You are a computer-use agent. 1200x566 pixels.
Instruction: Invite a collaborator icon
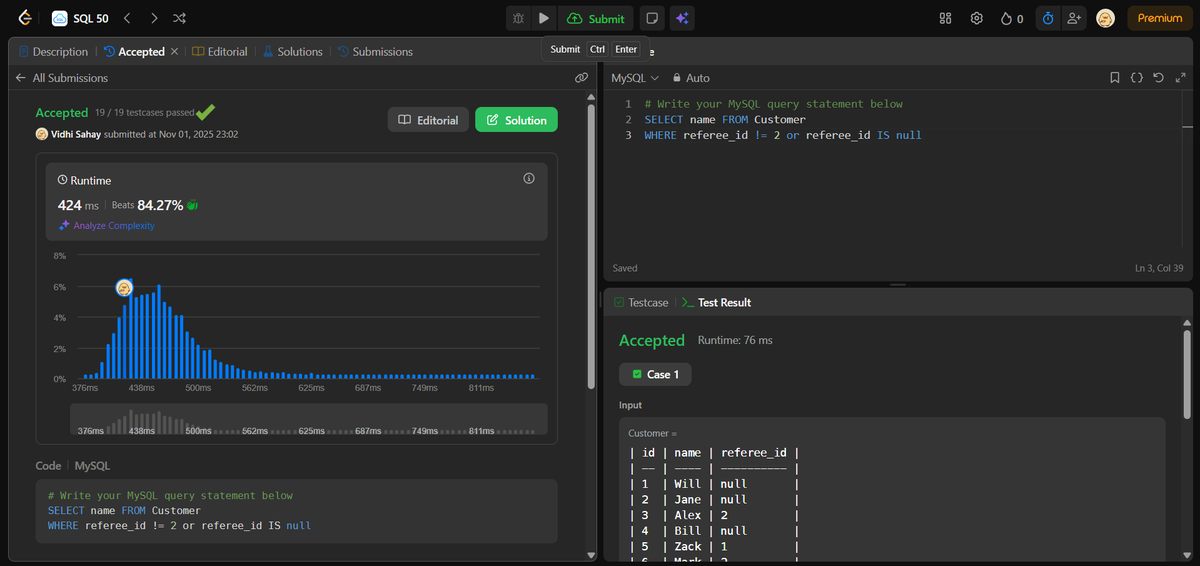(x=1074, y=18)
